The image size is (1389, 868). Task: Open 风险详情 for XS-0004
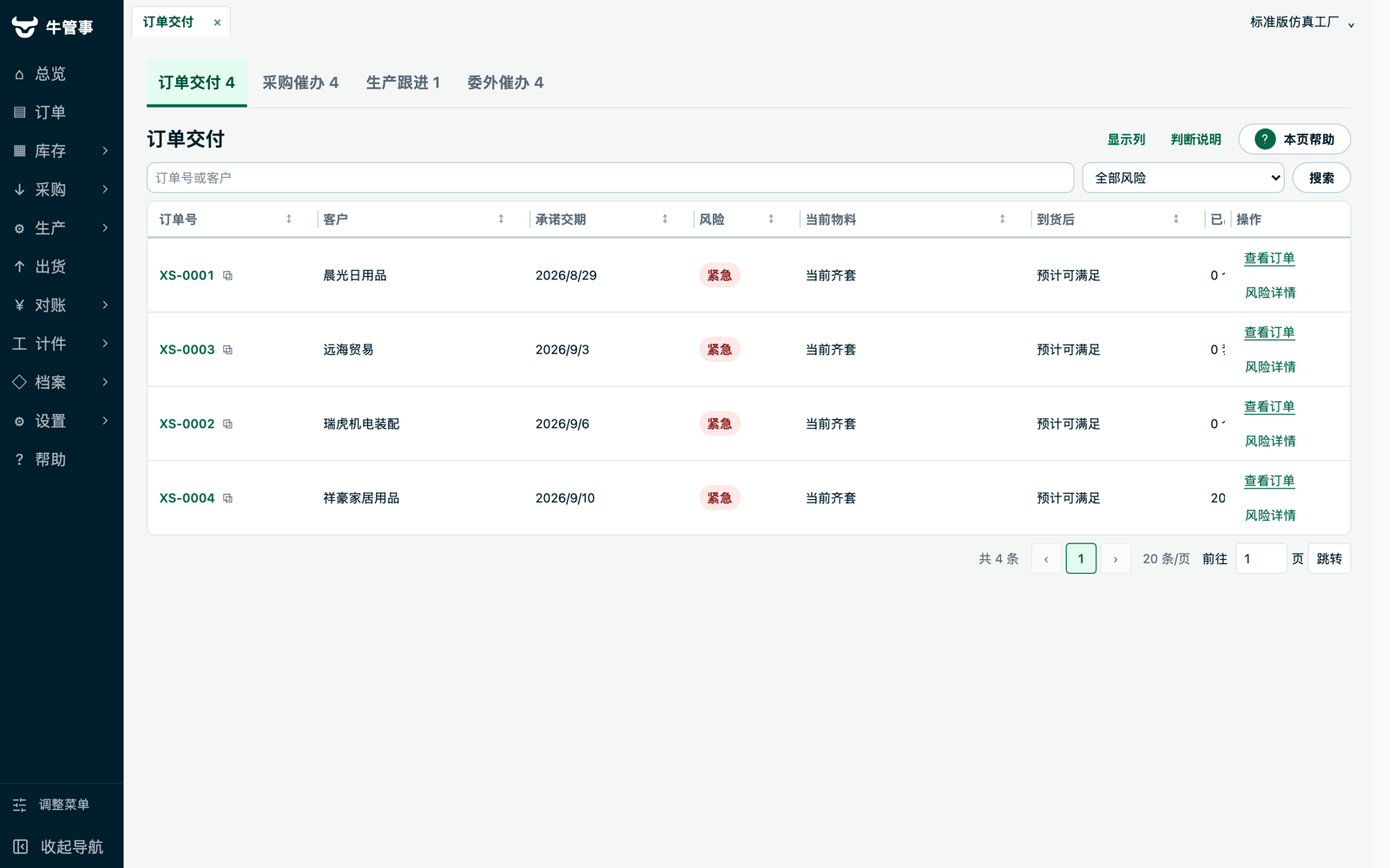click(x=1269, y=516)
